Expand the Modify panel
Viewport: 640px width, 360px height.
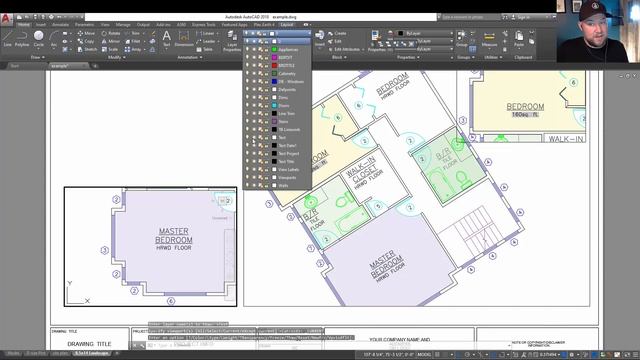116,58
